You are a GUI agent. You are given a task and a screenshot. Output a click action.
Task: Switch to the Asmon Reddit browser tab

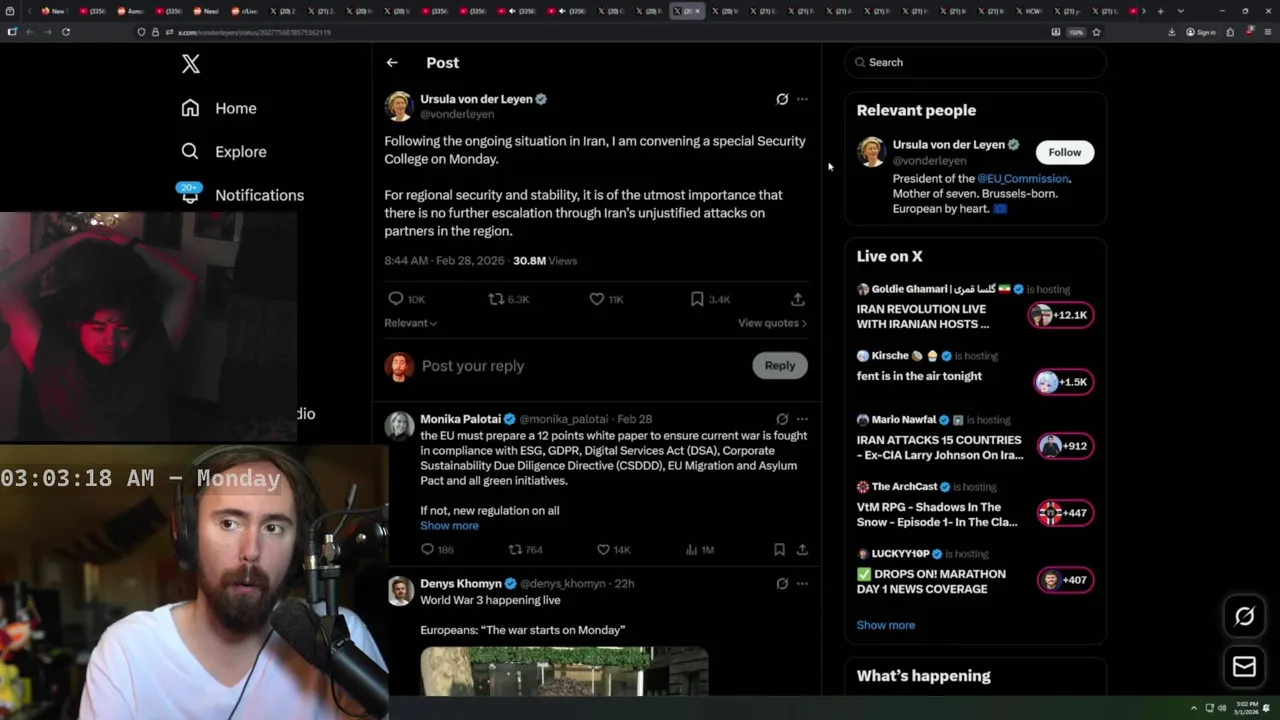tap(130, 11)
